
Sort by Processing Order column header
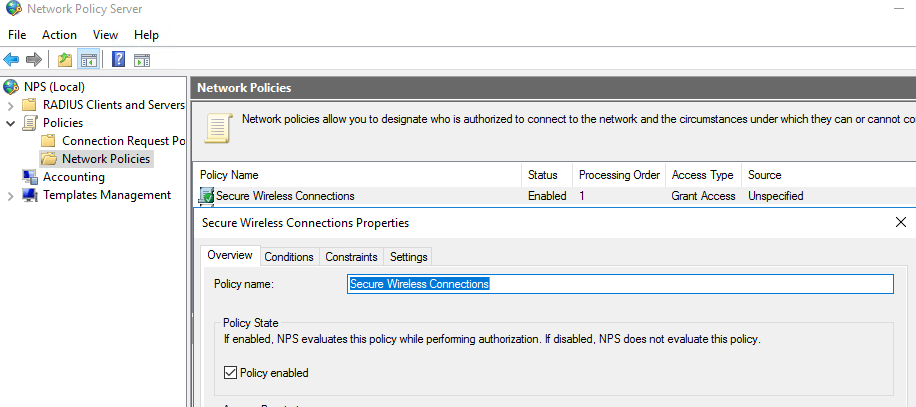click(x=619, y=175)
